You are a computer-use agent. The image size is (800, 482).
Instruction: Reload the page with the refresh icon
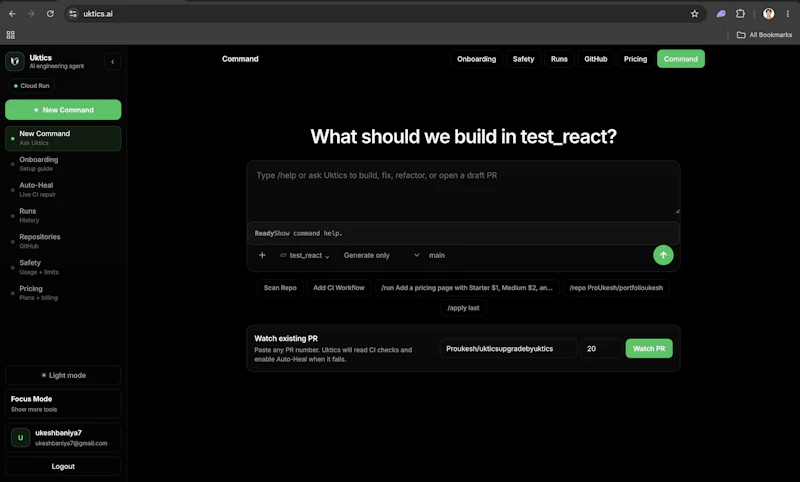click(x=50, y=14)
